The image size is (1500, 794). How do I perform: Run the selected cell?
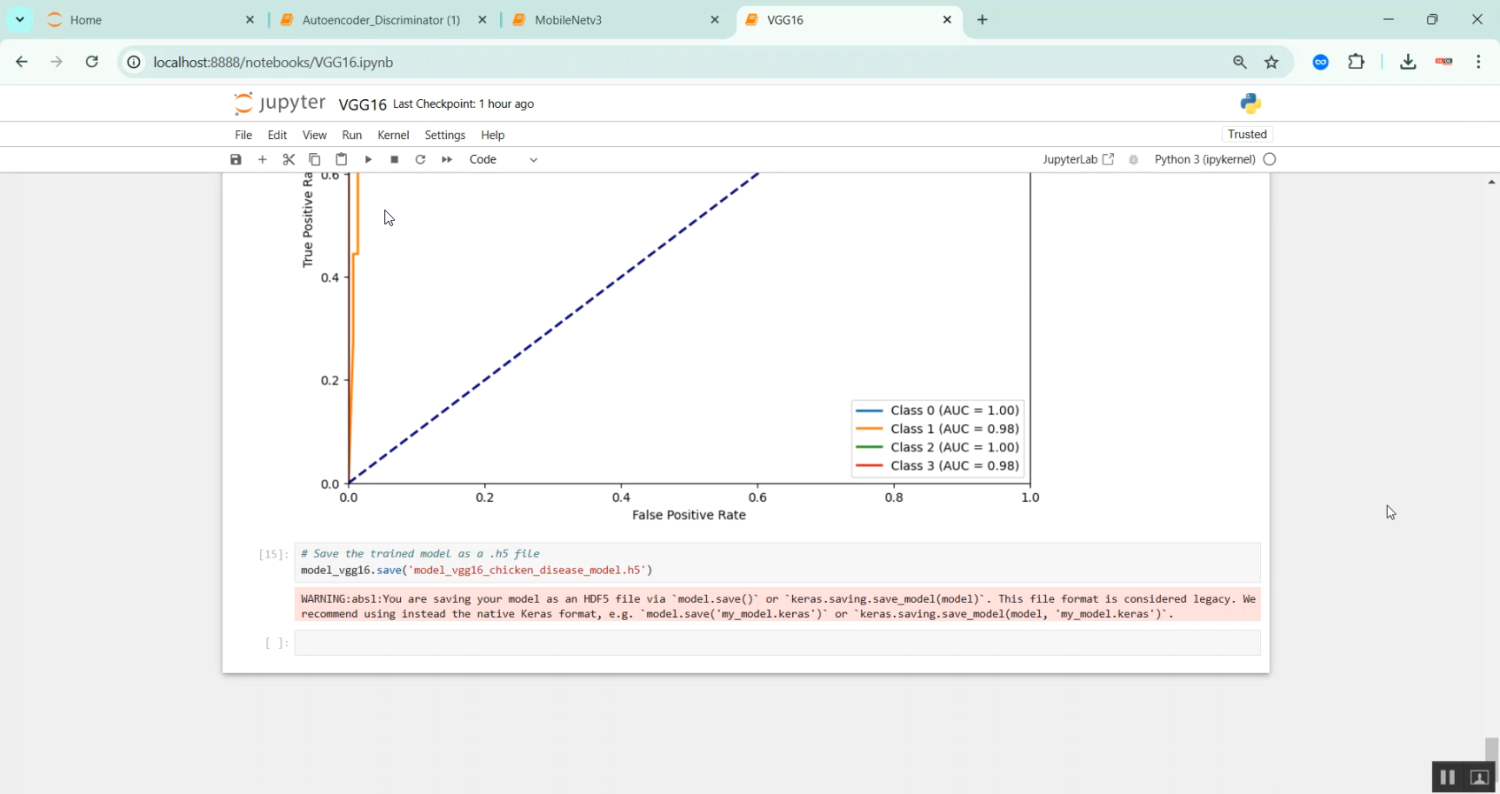[368, 160]
